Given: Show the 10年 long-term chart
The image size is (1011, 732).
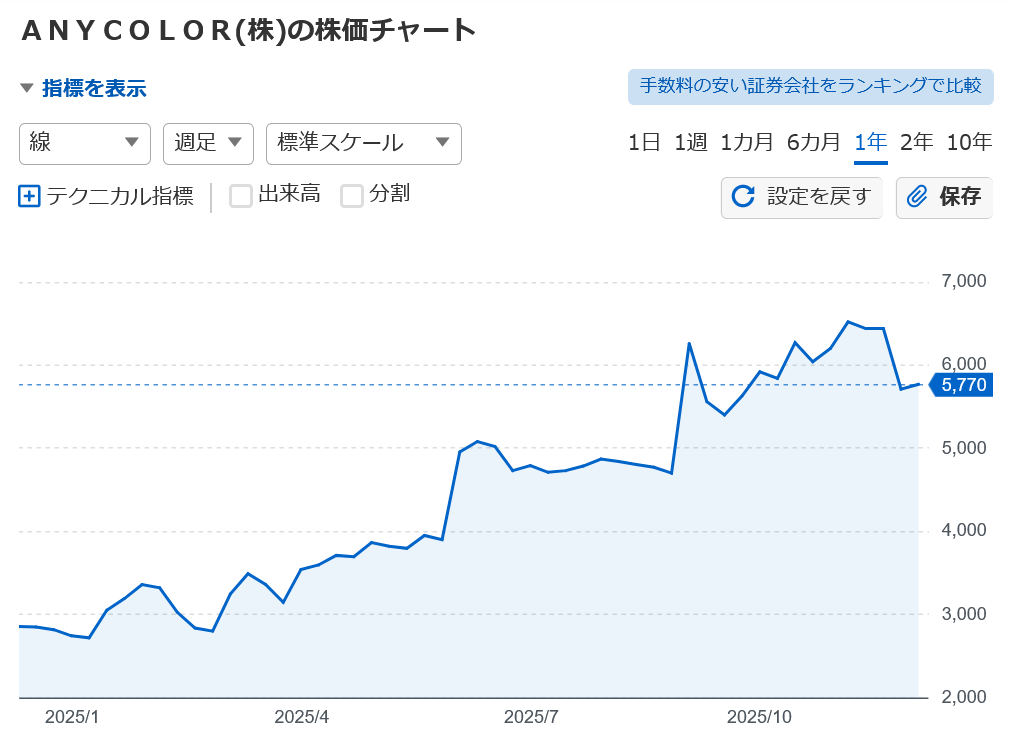Looking at the screenshot, I should click(x=969, y=142).
